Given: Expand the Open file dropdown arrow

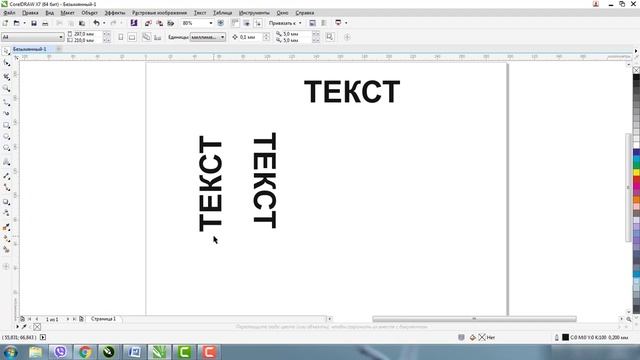Looking at the screenshot, I should (x=24, y=23).
